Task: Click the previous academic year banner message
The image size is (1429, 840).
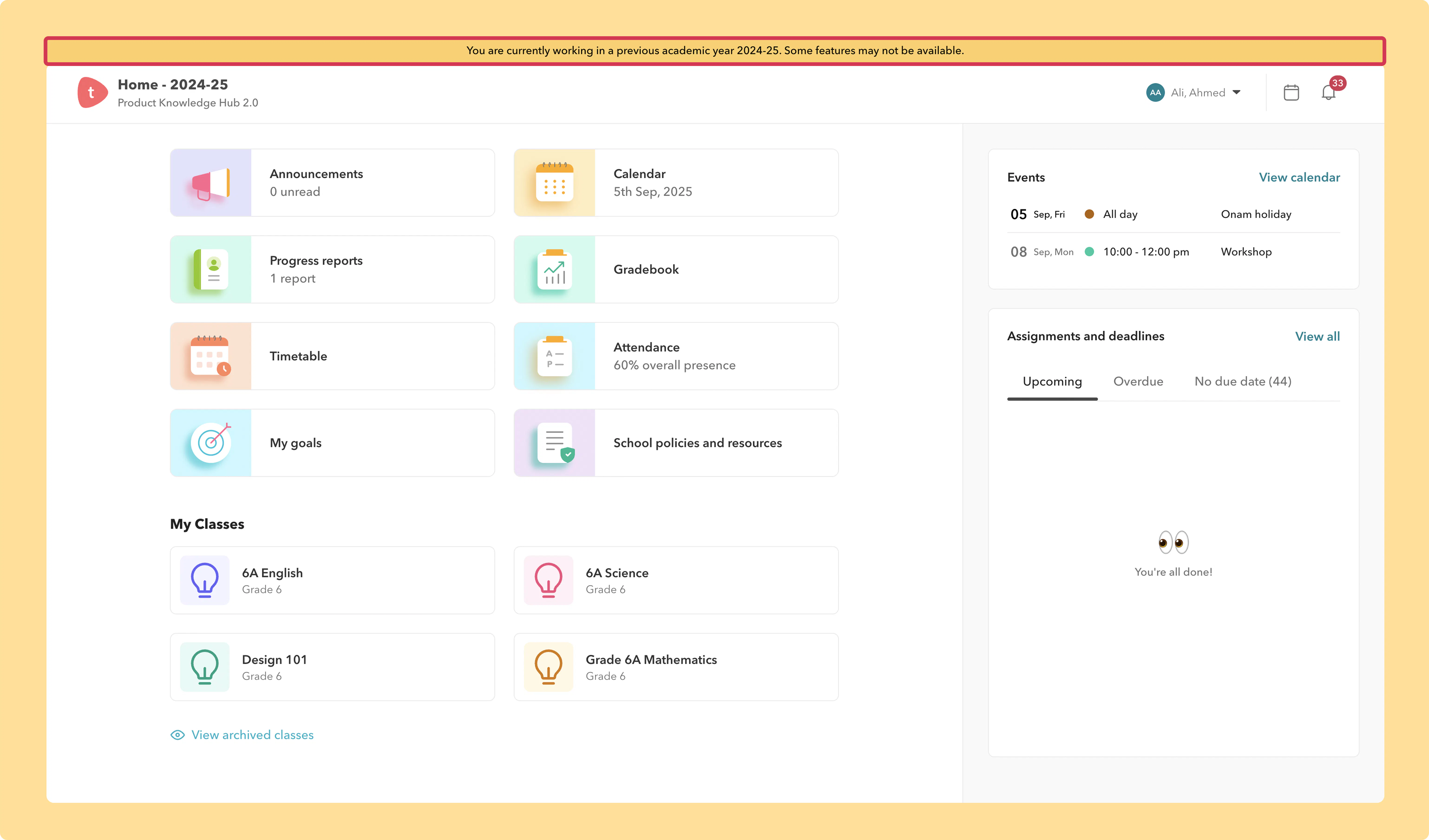Action: click(x=715, y=50)
